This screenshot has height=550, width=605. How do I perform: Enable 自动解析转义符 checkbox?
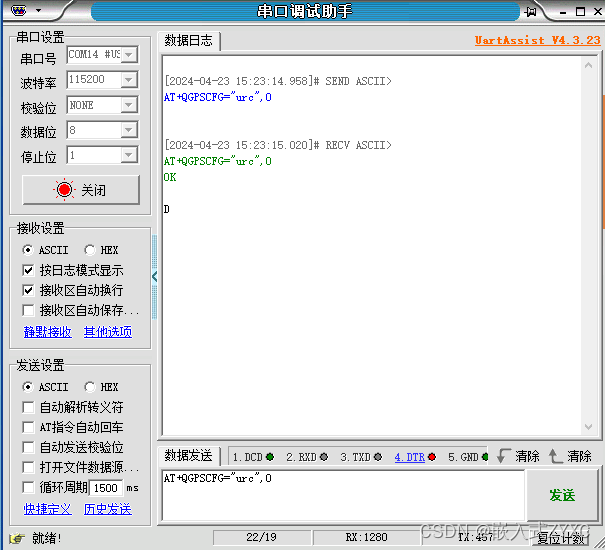point(28,407)
